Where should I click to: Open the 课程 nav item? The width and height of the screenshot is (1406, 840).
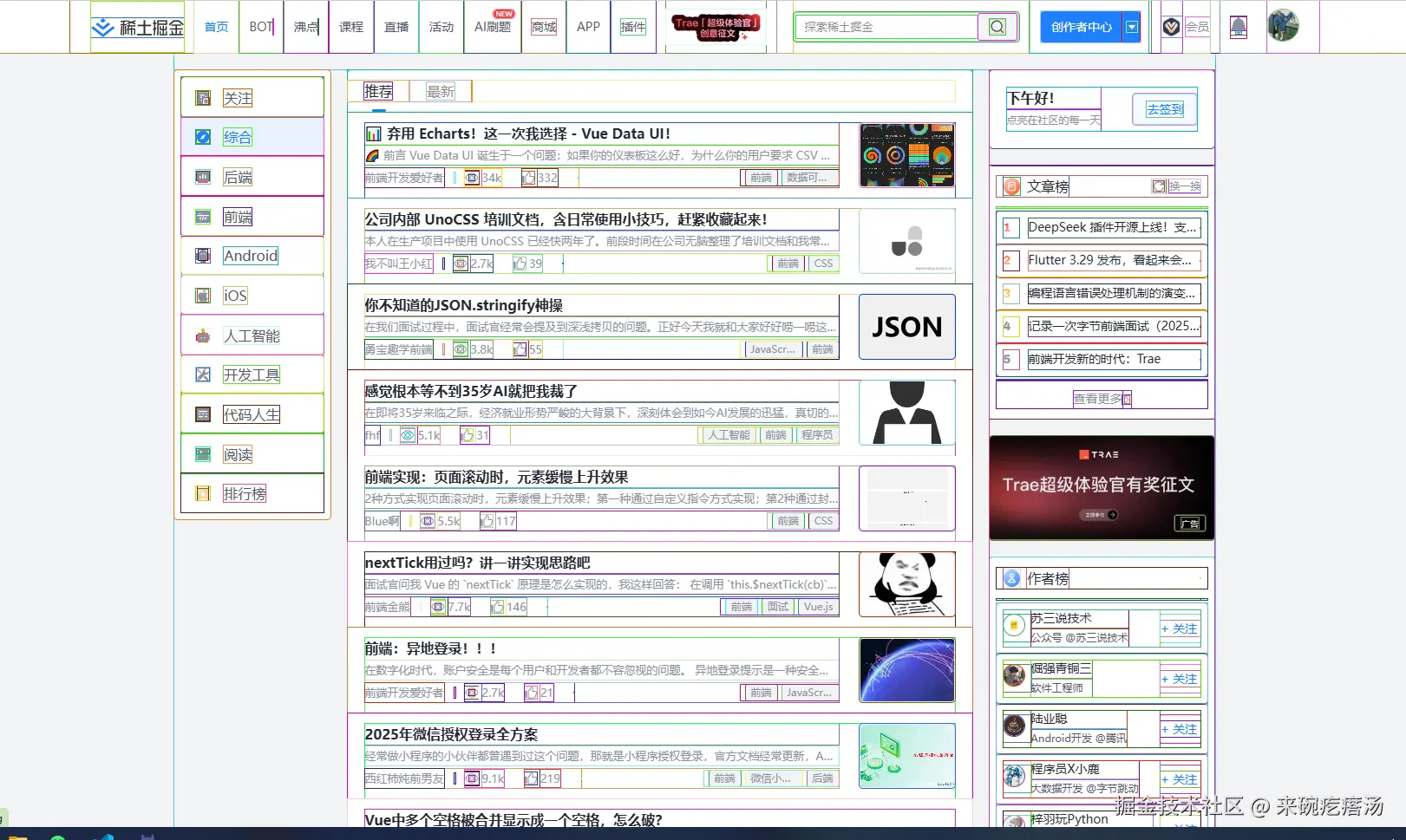click(351, 27)
